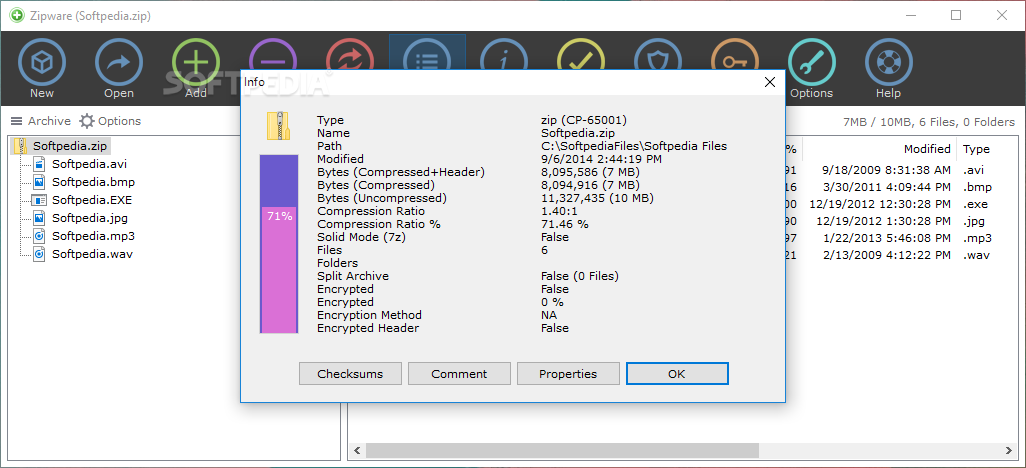Select Softpedia.zip root tree node
1026x468 pixels.
tap(70, 145)
